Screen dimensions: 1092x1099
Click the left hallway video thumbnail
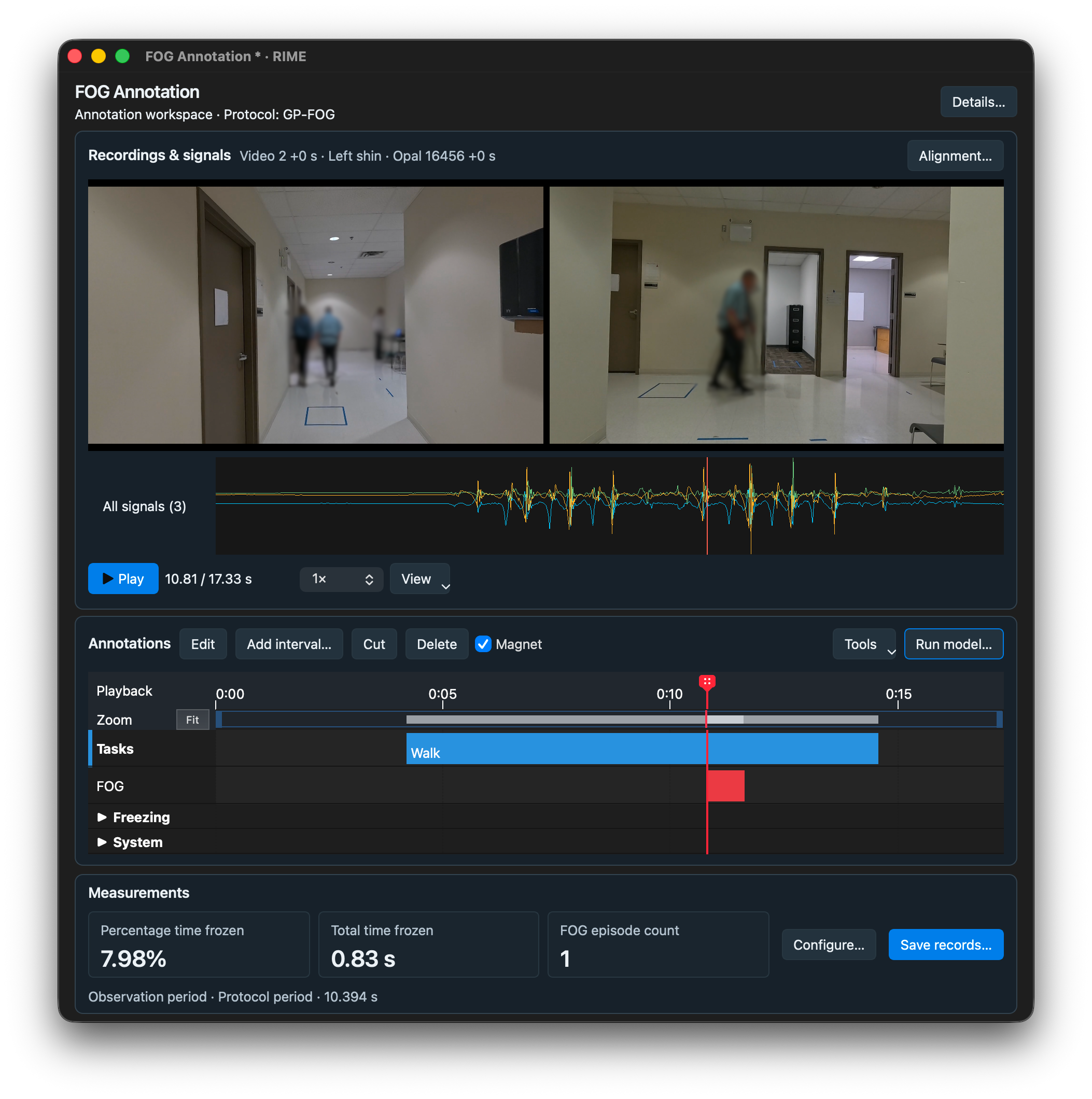pos(316,315)
